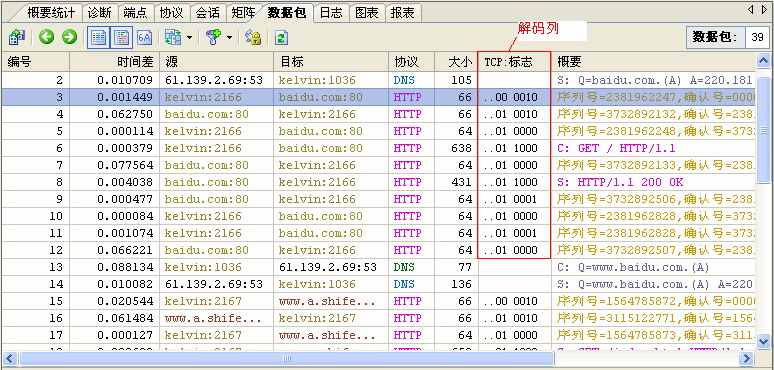The height and width of the screenshot is (370, 774).
Task: Click source 'kelvin:2167' in row 17
Action: pyautogui.click(x=203, y=335)
